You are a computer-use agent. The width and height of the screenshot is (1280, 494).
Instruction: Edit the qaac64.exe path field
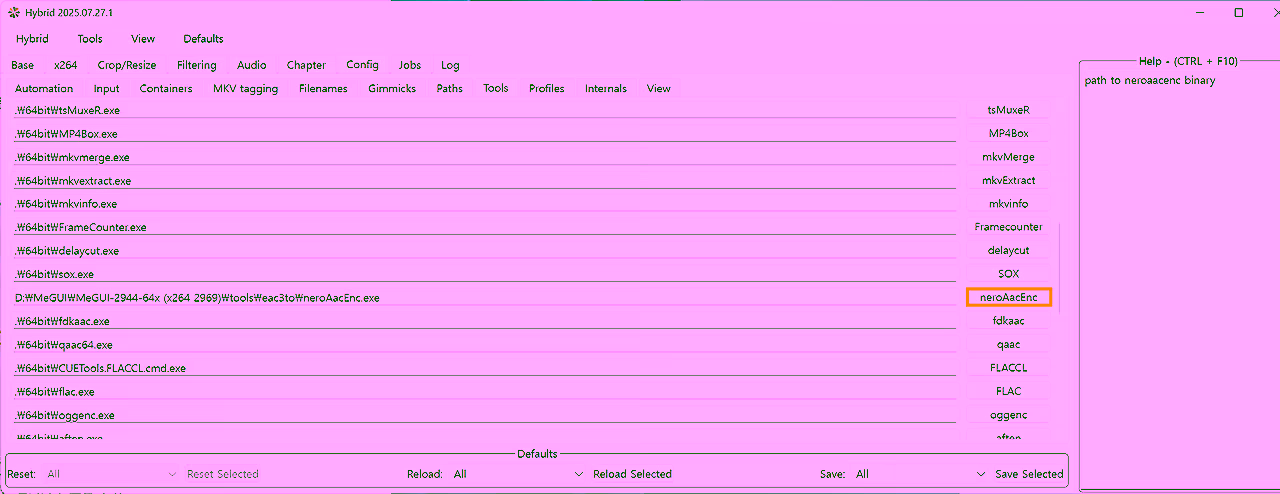tap(484, 345)
